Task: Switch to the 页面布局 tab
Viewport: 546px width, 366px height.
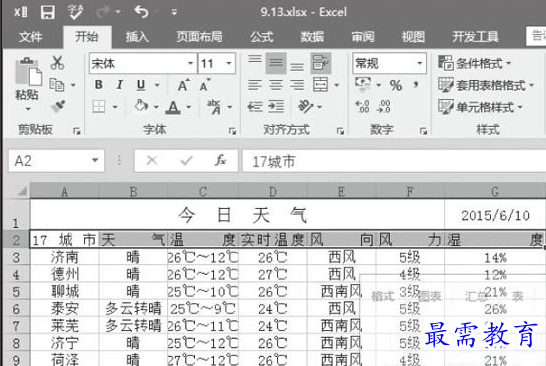Action: 199,37
